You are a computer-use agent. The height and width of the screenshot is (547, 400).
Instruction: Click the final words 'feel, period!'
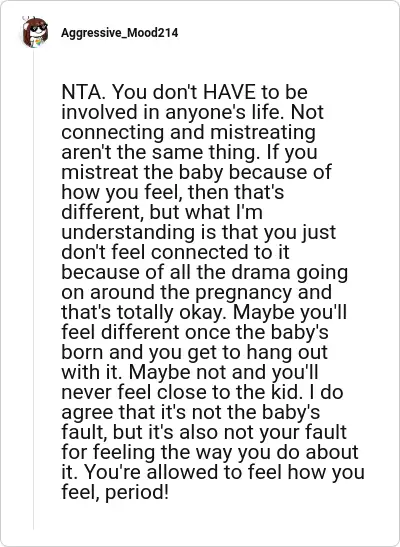pos(115,492)
